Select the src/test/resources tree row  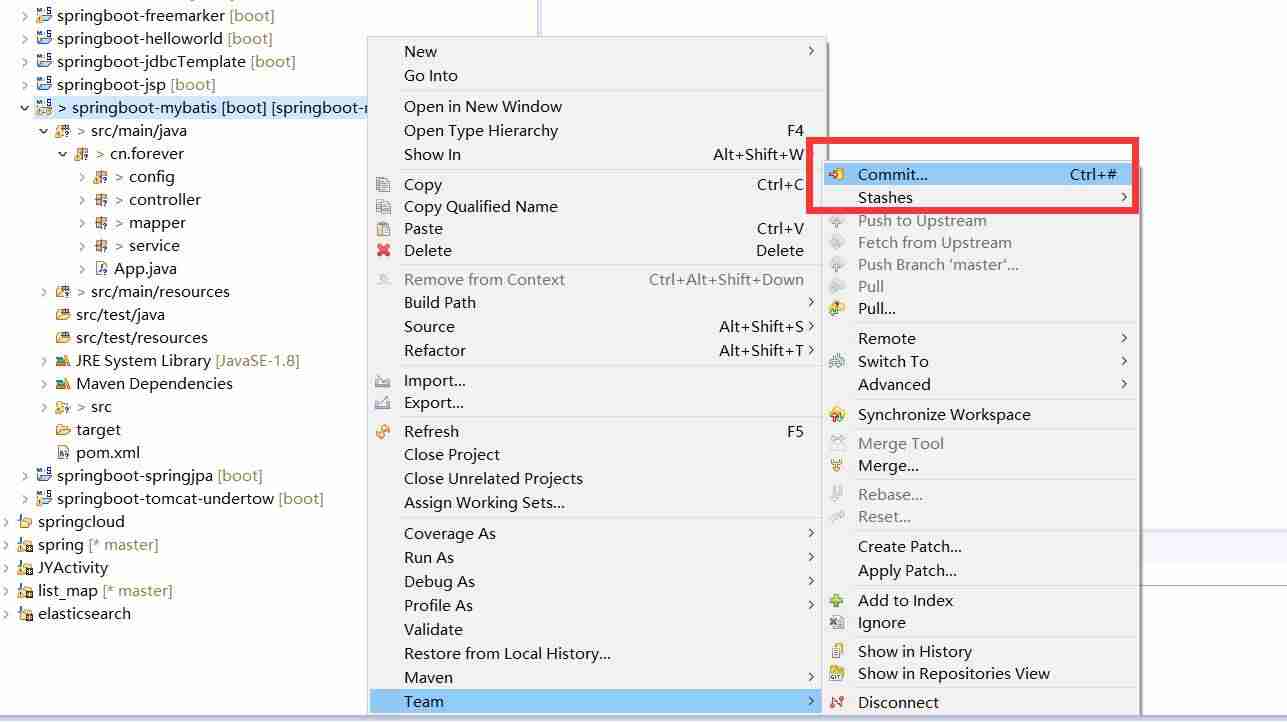pyautogui.click(x=132, y=338)
